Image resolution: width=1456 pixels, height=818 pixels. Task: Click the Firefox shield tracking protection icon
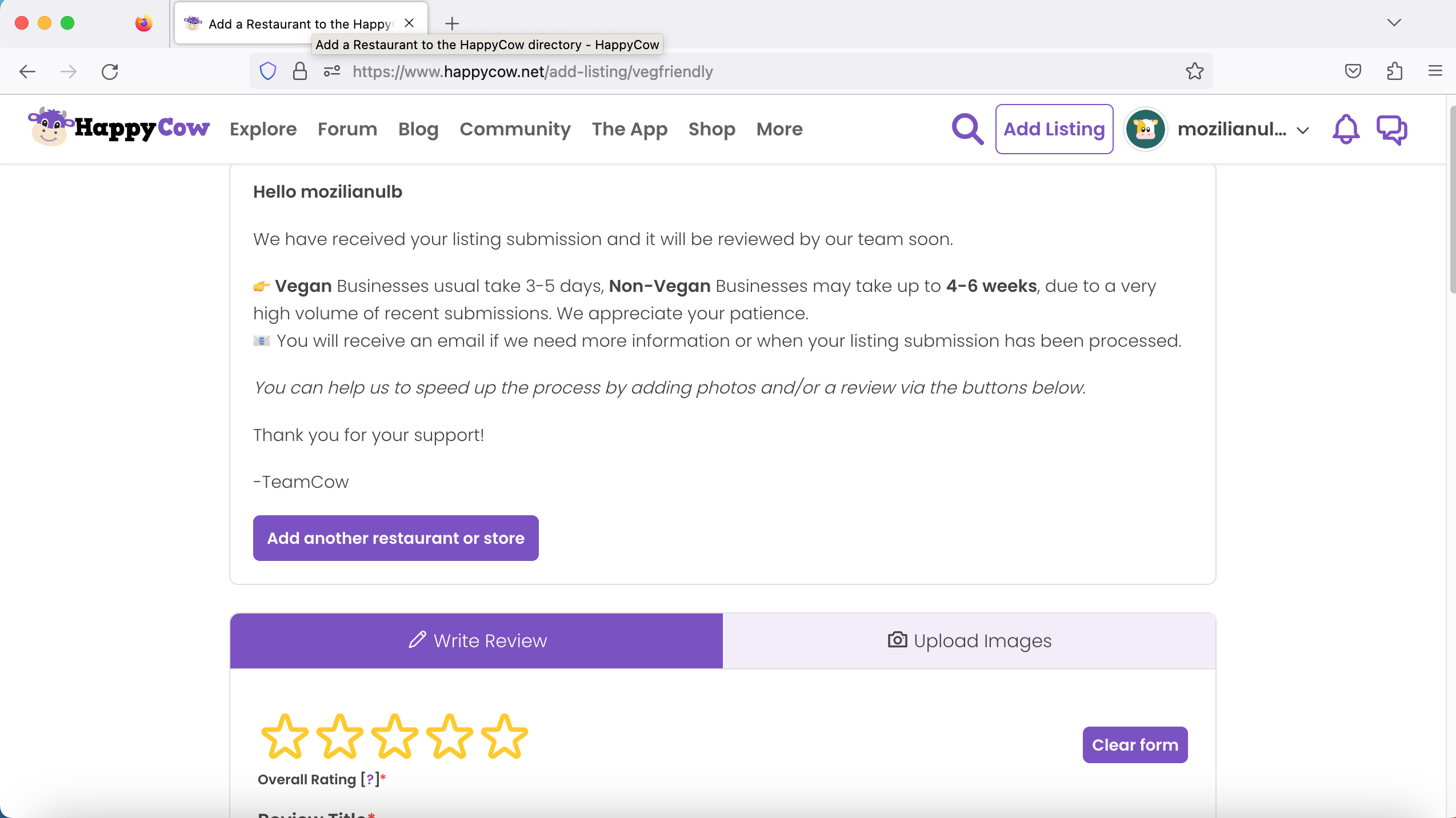267,71
